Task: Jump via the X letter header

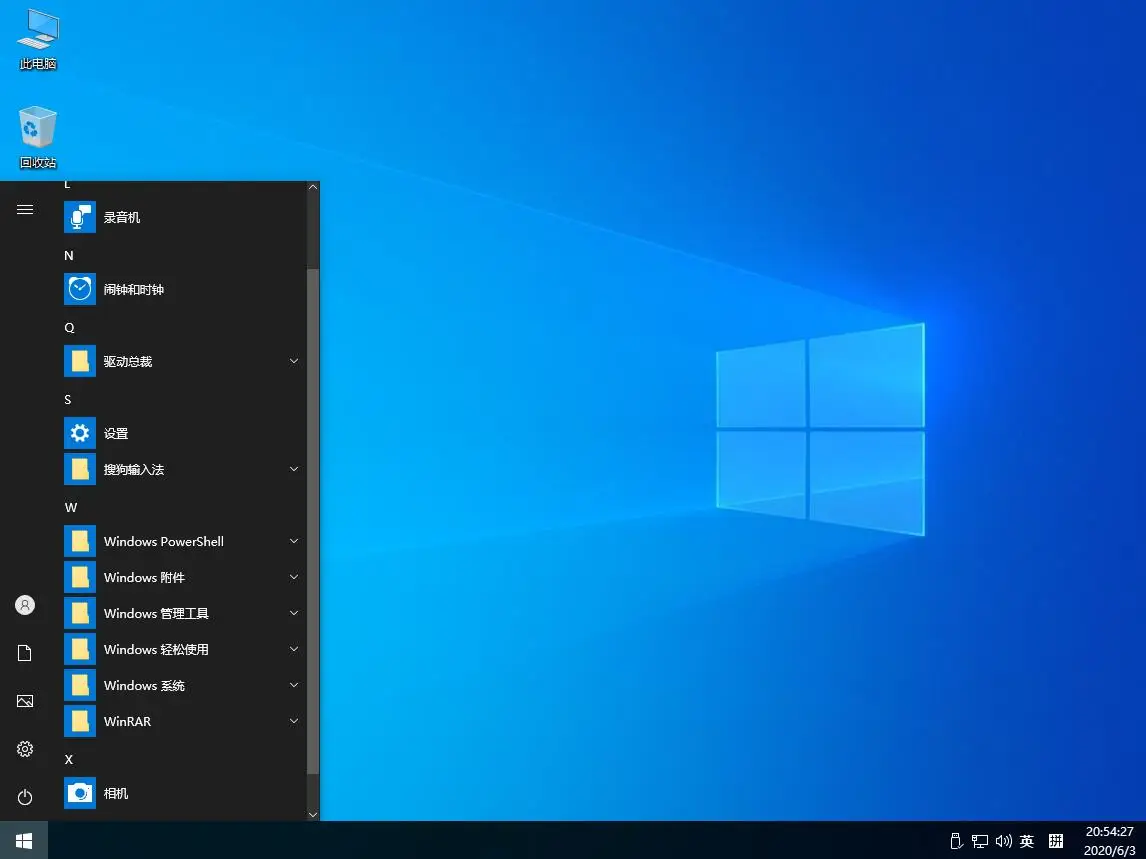Action: click(x=69, y=760)
